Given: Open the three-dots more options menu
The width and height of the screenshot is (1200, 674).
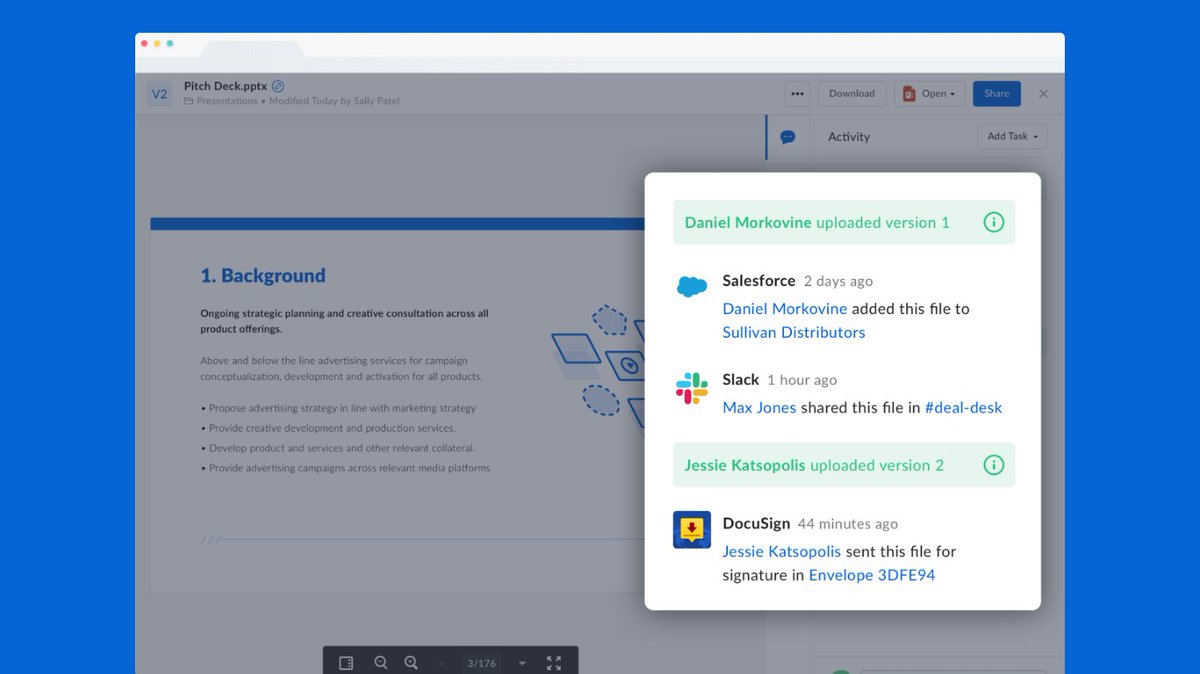Looking at the screenshot, I should (x=797, y=94).
